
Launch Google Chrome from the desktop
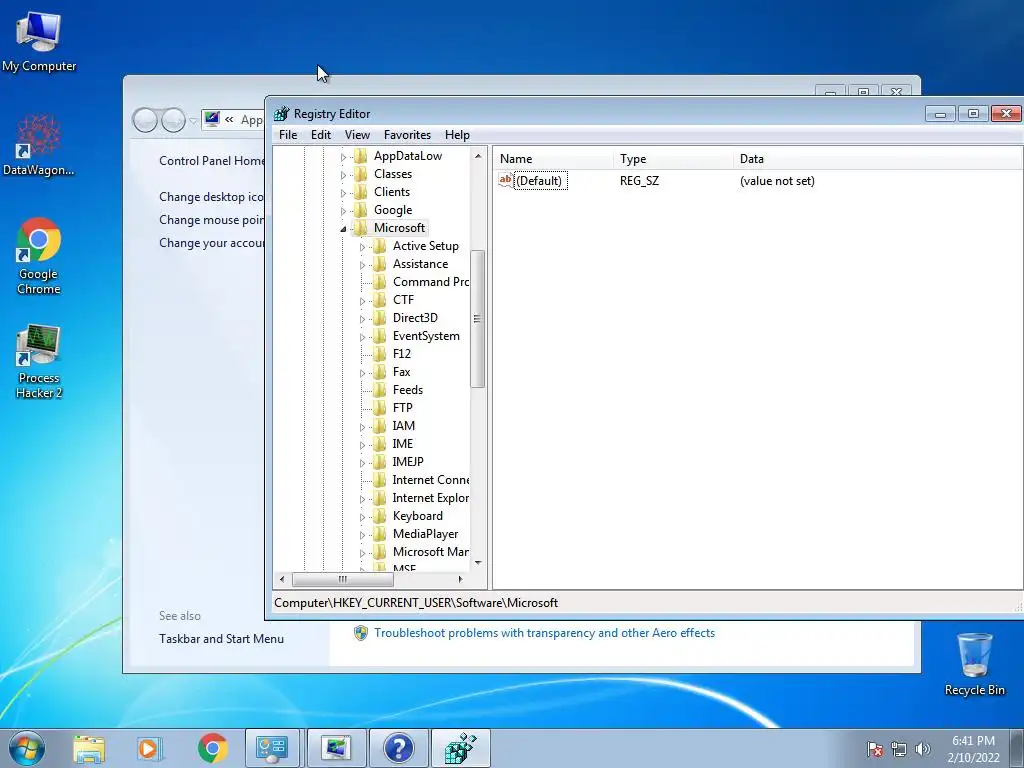(39, 255)
